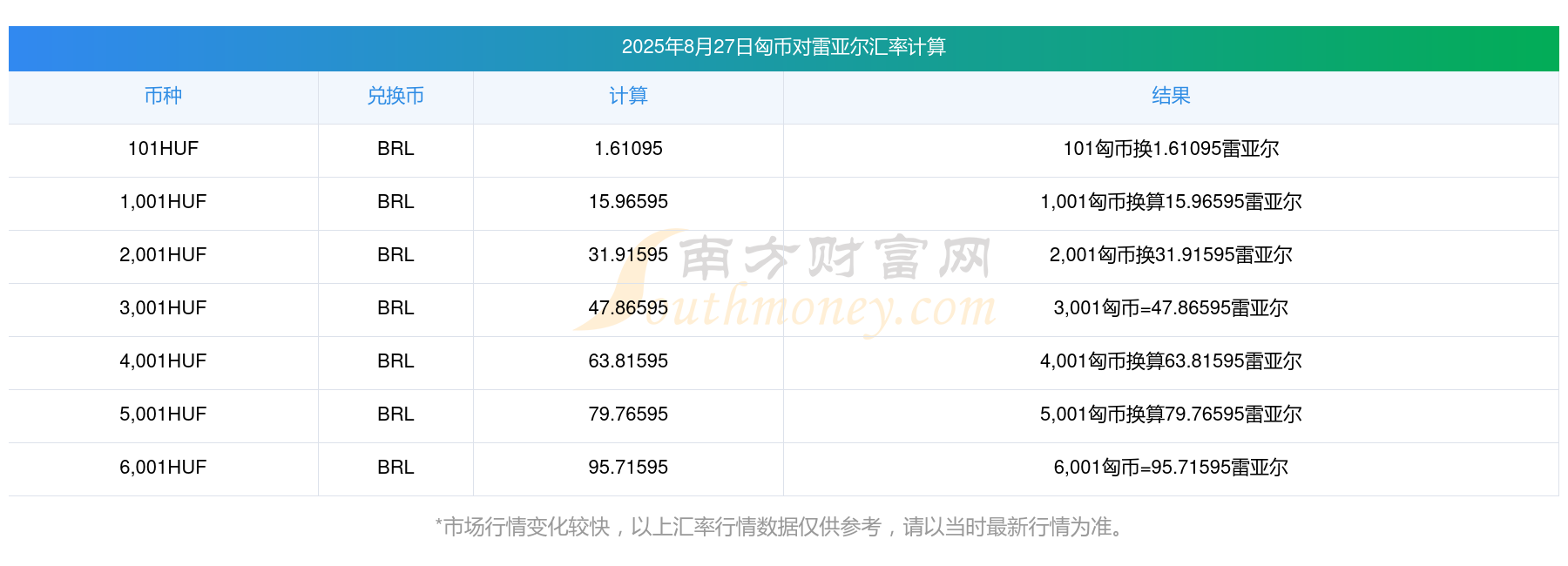Image resolution: width=1568 pixels, height=566 pixels.
Task: Click result 101匈币换1.61095雷亚尔
Action: coord(1171,149)
